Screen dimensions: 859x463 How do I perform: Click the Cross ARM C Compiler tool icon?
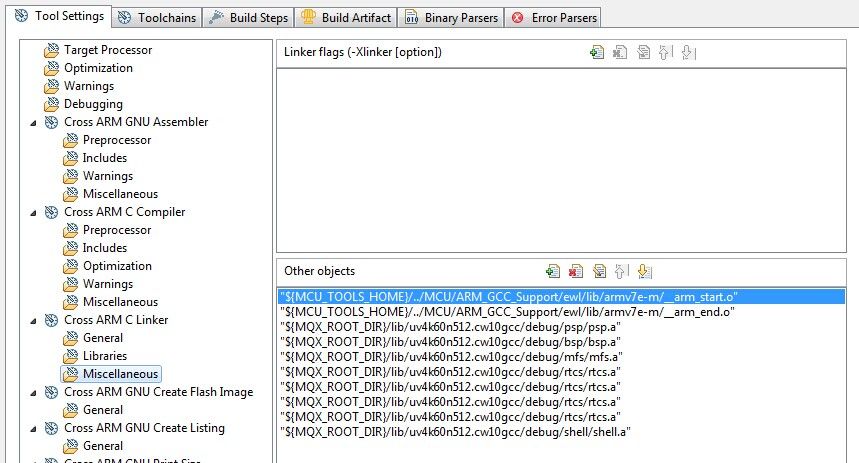click(x=51, y=212)
